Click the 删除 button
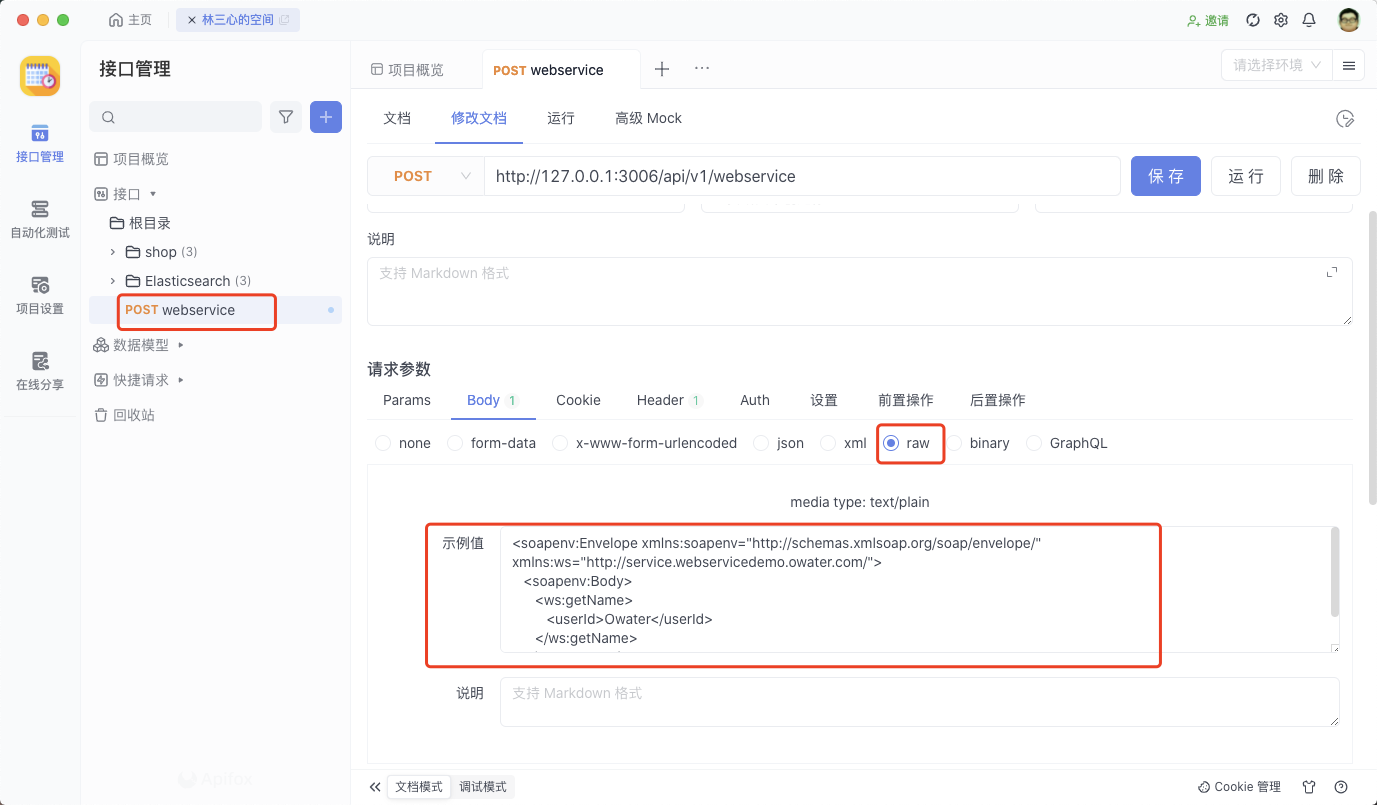1377x805 pixels. click(1325, 176)
